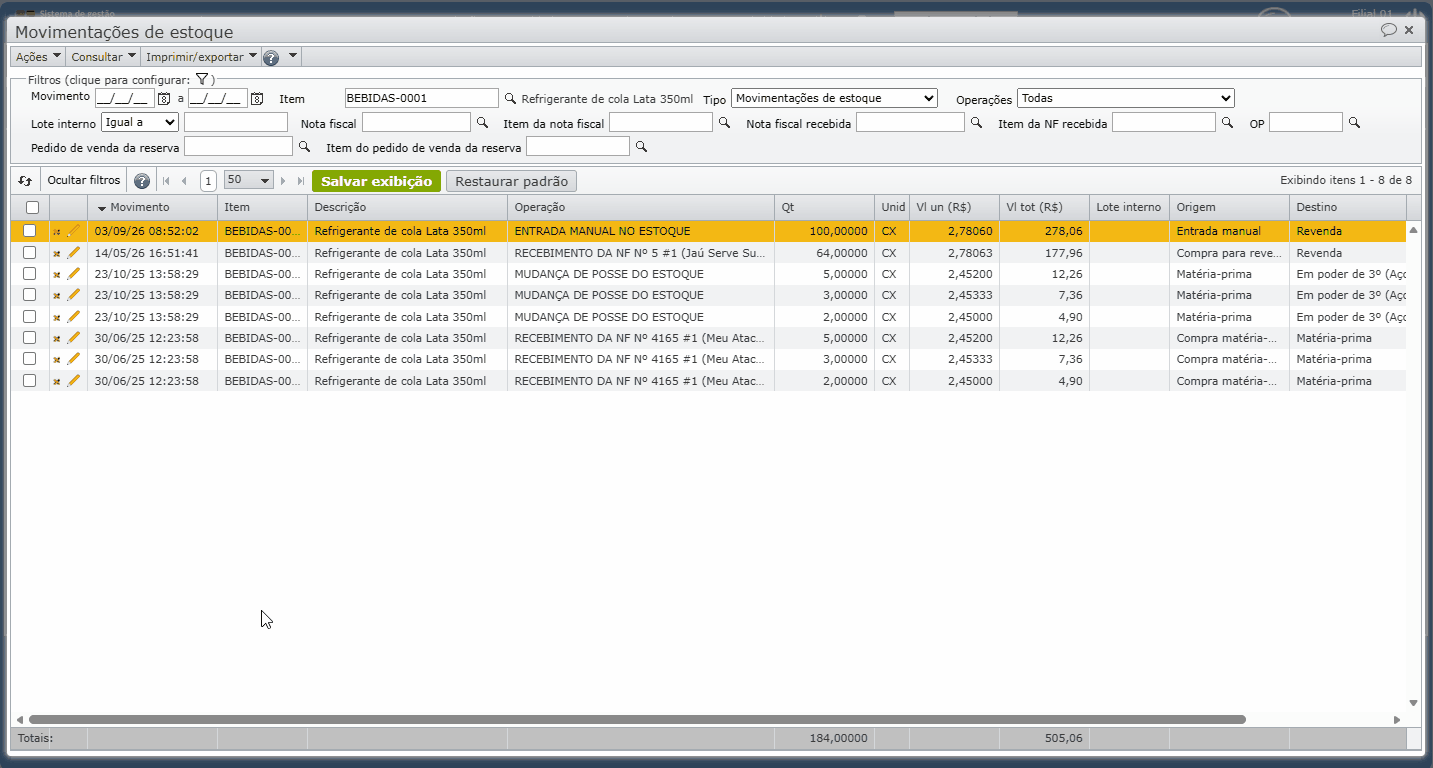This screenshot has width=1433, height=768.
Task: Click the search icon next to OP field
Action: click(x=1355, y=122)
